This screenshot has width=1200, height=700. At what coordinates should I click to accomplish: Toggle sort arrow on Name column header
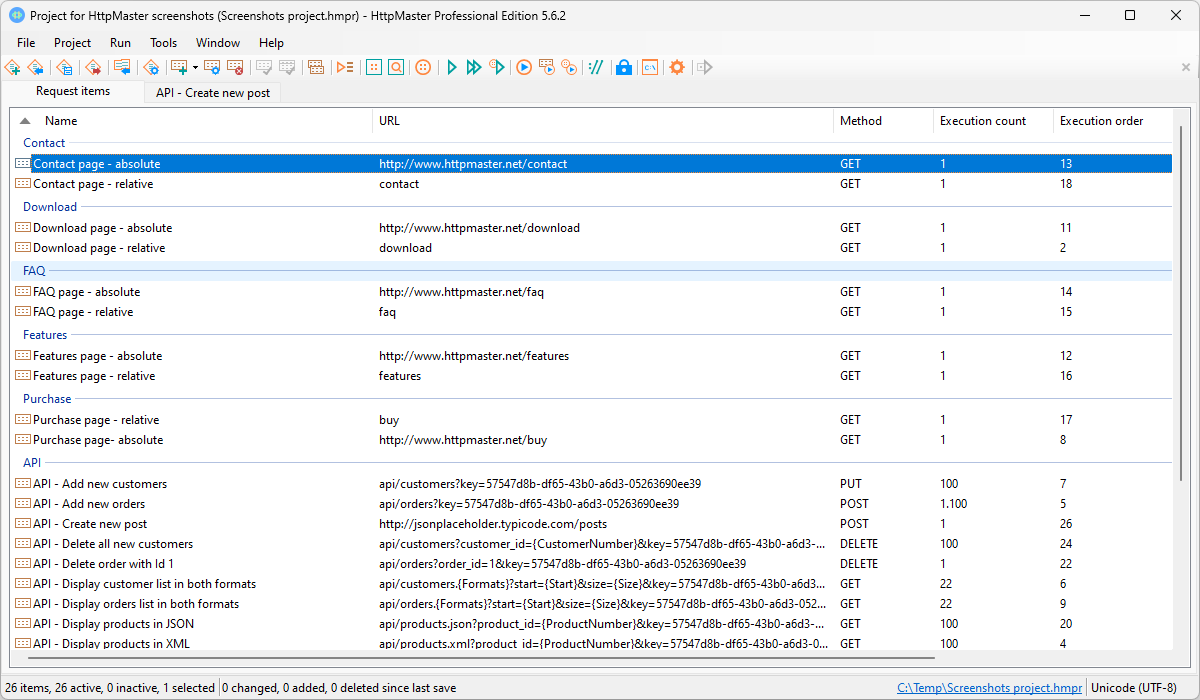pos(25,121)
